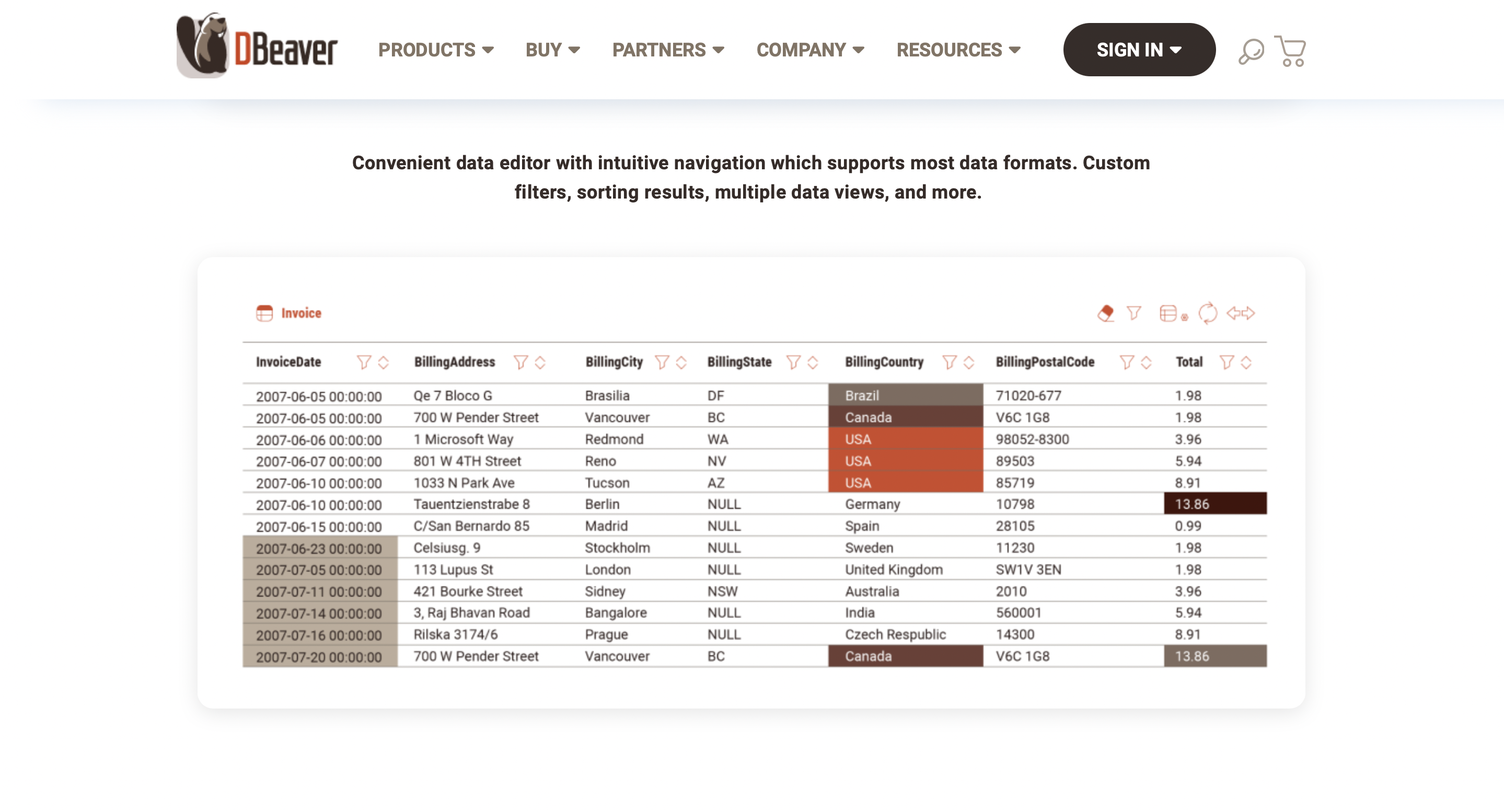1504x812 pixels.
Task: Click the filter icon on InvoiceDate column
Action: (x=364, y=362)
